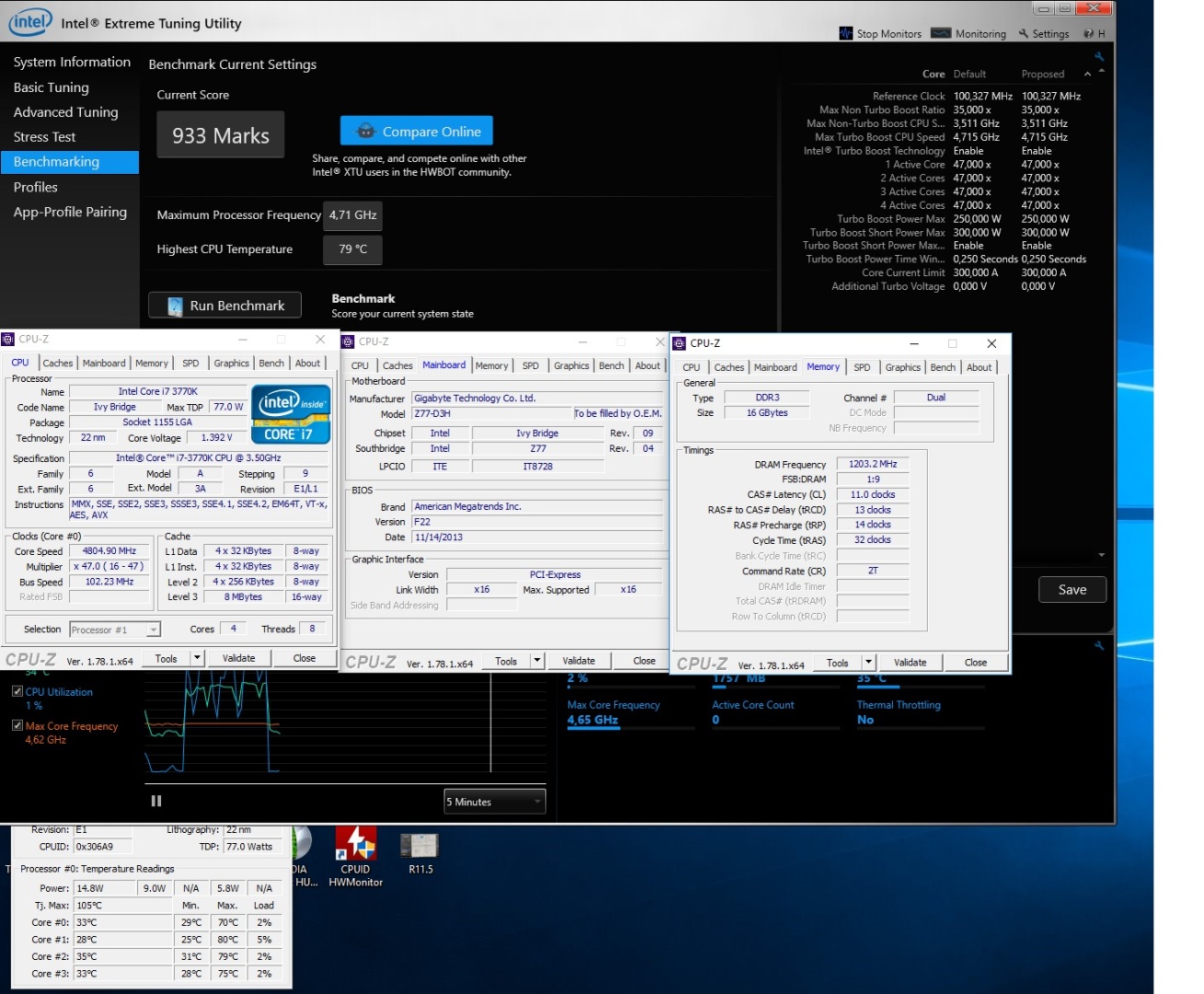The height and width of the screenshot is (994, 1204).
Task: Open App-Profile Pairing in XTU sidebar
Action: tap(70, 212)
